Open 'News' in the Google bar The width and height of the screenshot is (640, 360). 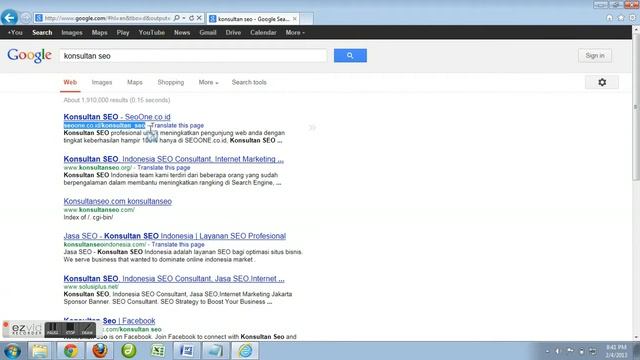(182, 32)
